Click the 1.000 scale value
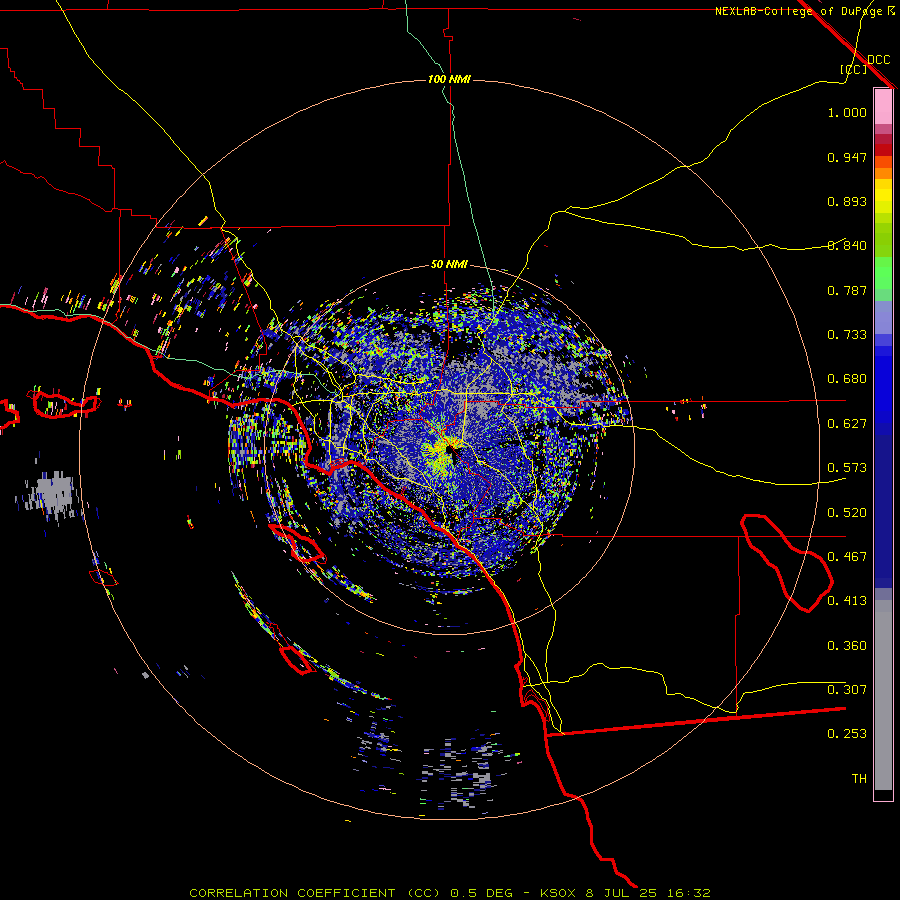The width and height of the screenshot is (900, 900). pos(847,112)
